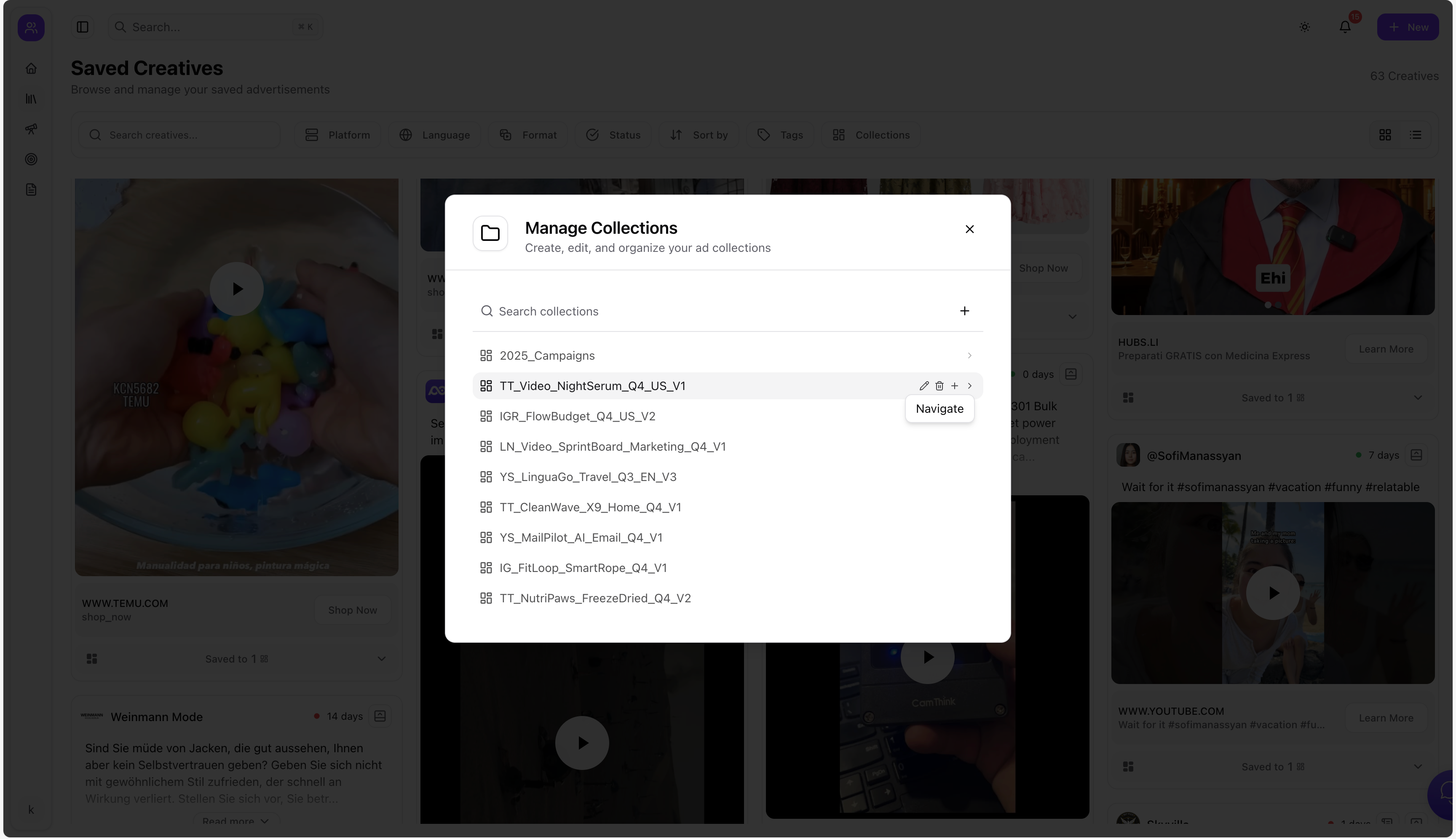
Task: Select IGR_FlowBudget_Q4_US_V2 collection
Action: pos(577,417)
